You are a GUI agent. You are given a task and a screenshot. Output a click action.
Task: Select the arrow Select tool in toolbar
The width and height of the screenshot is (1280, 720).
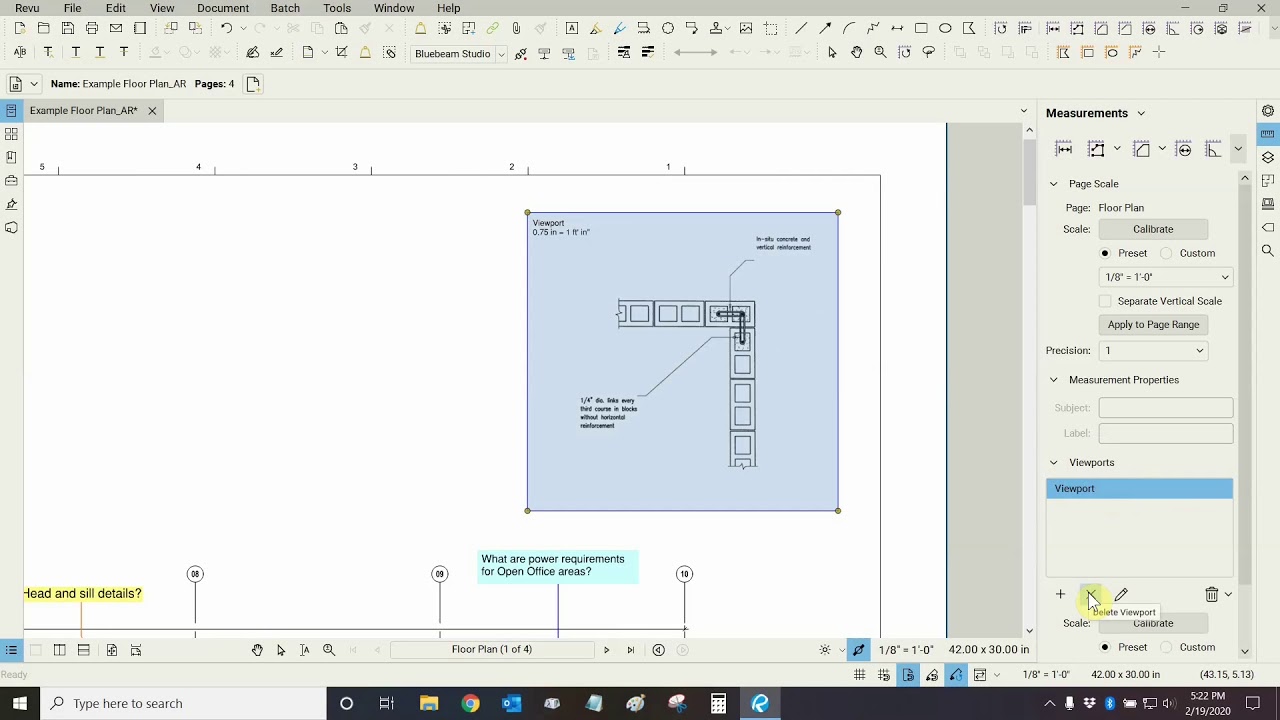(832, 52)
